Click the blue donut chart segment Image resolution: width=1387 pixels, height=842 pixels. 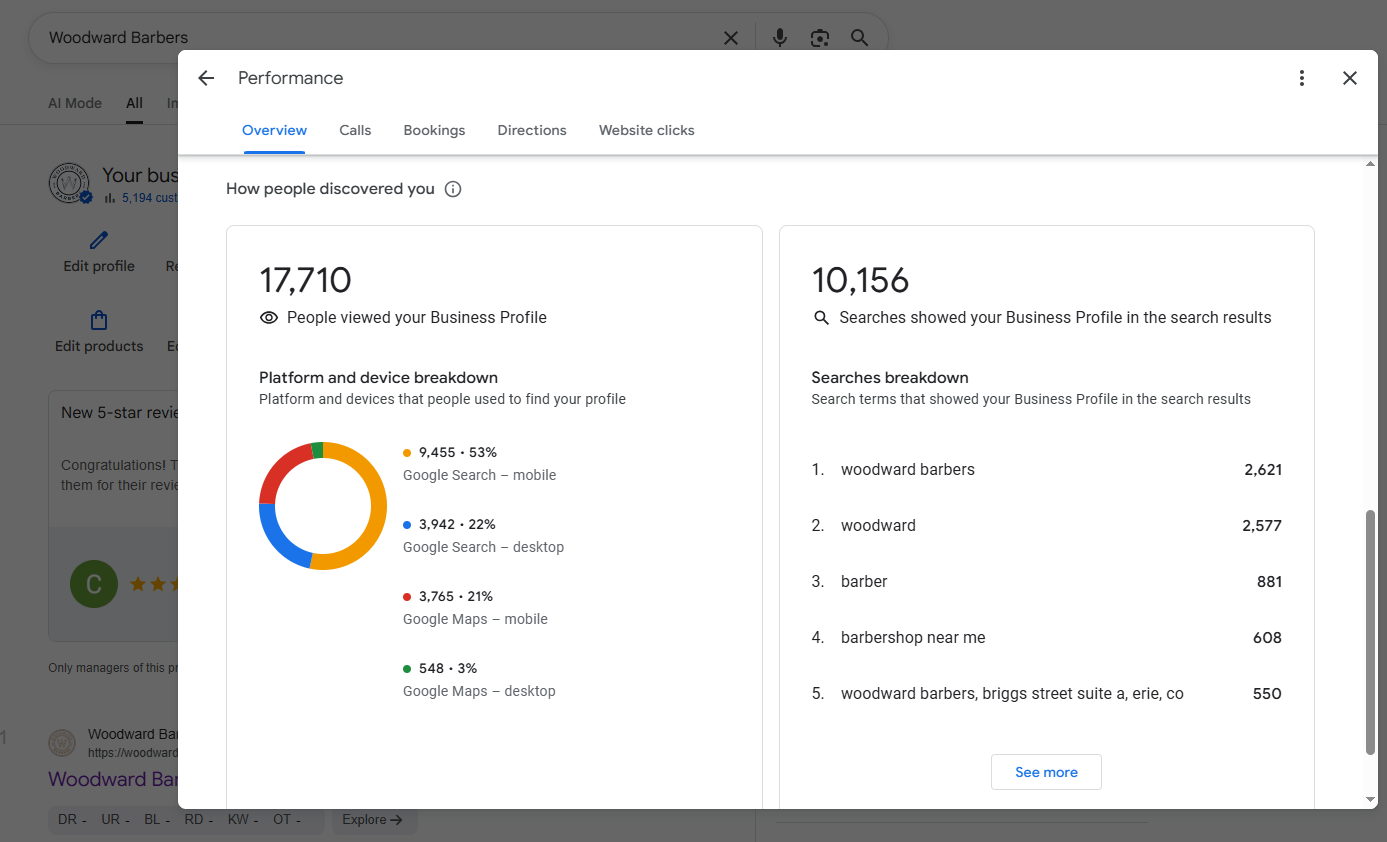pyautogui.click(x=277, y=541)
